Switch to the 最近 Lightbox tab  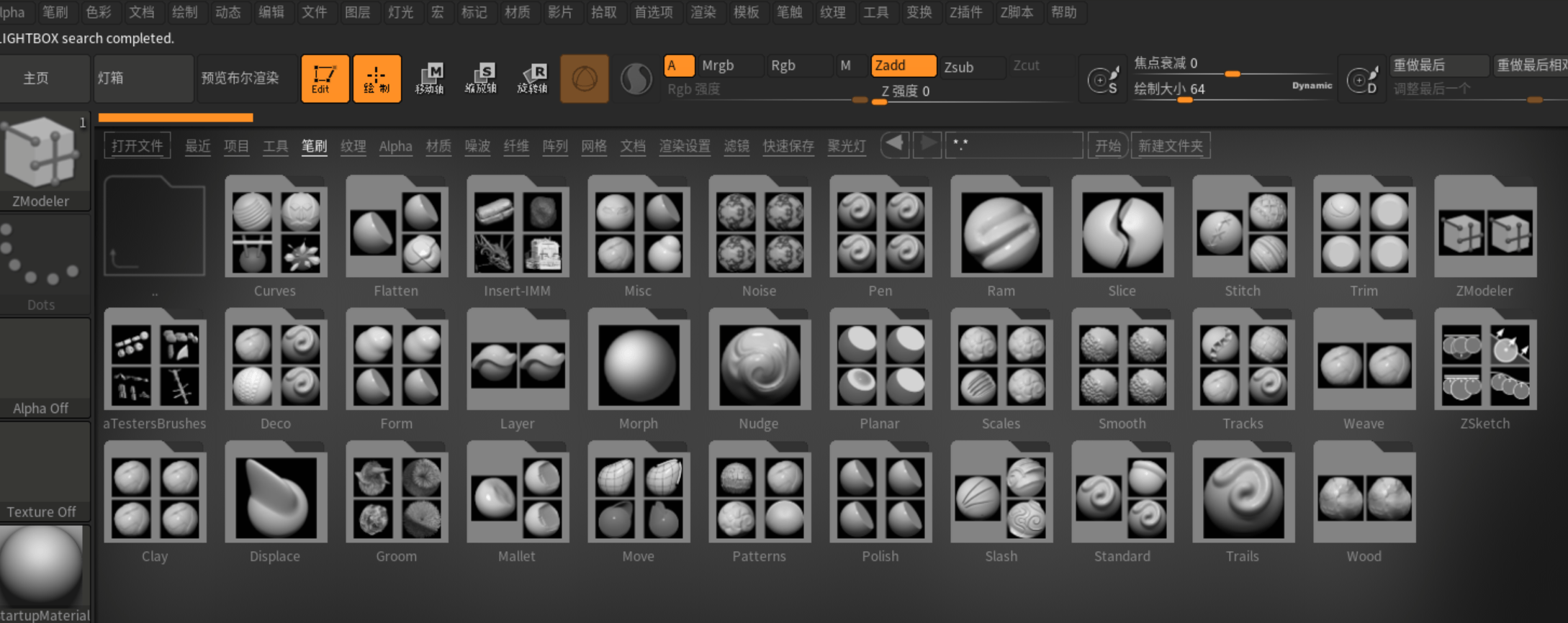pos(197,146)
